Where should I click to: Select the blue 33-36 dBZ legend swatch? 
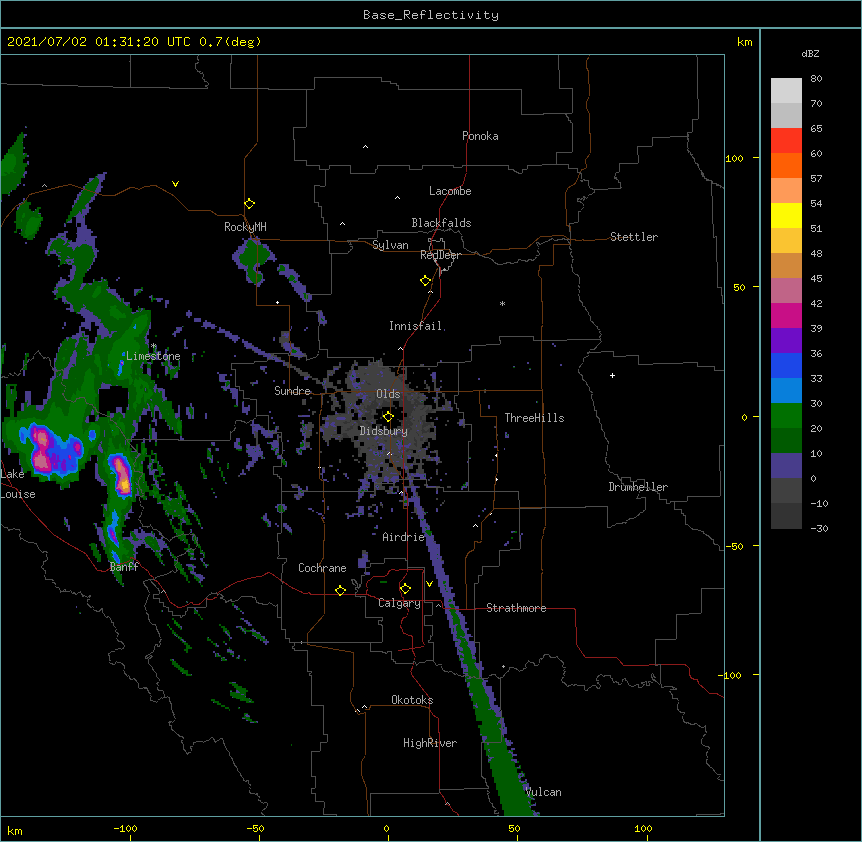coord(786,365)
